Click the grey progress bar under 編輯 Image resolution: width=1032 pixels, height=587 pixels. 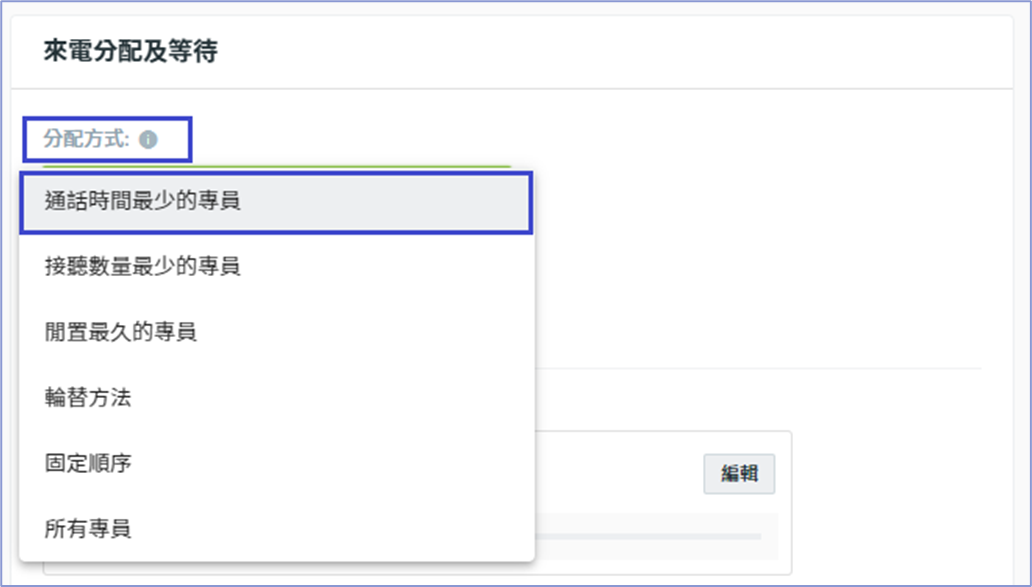tap(648, 537)
